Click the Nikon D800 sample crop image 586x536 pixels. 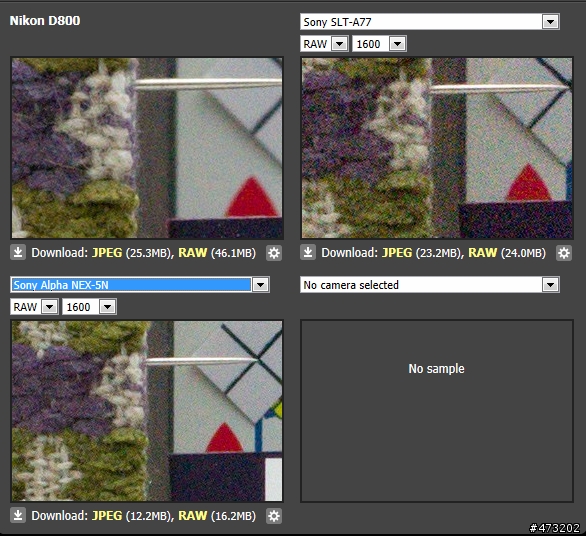147,148
